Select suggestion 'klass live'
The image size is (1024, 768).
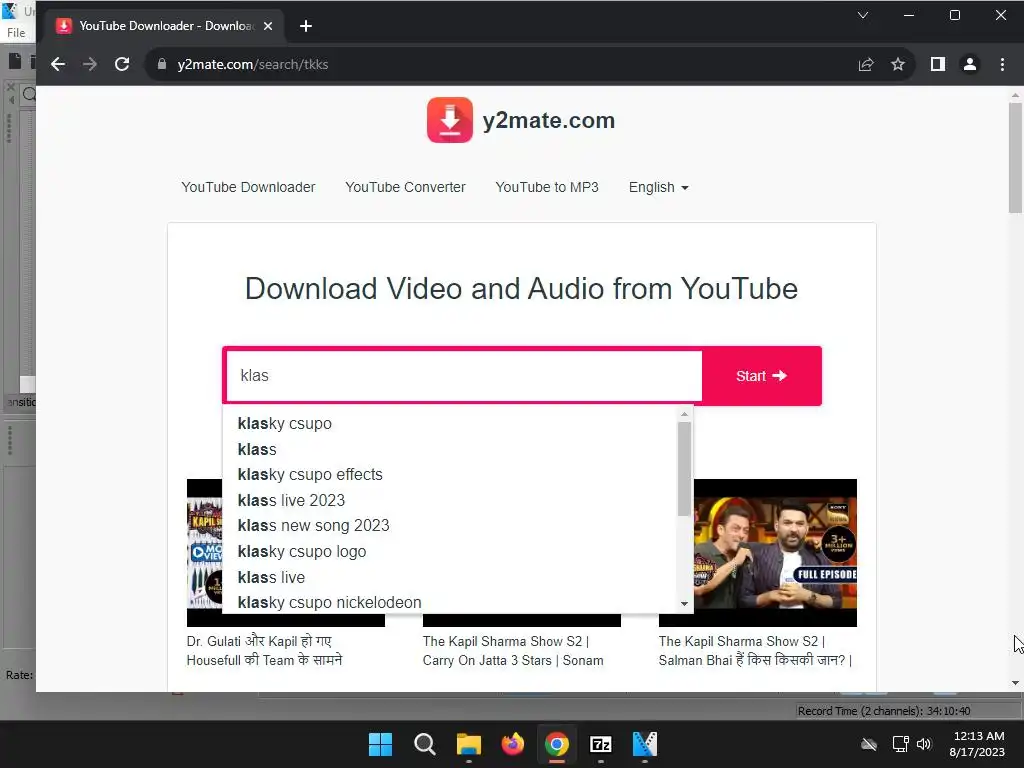pyautogui.click(x=451, y=577)
